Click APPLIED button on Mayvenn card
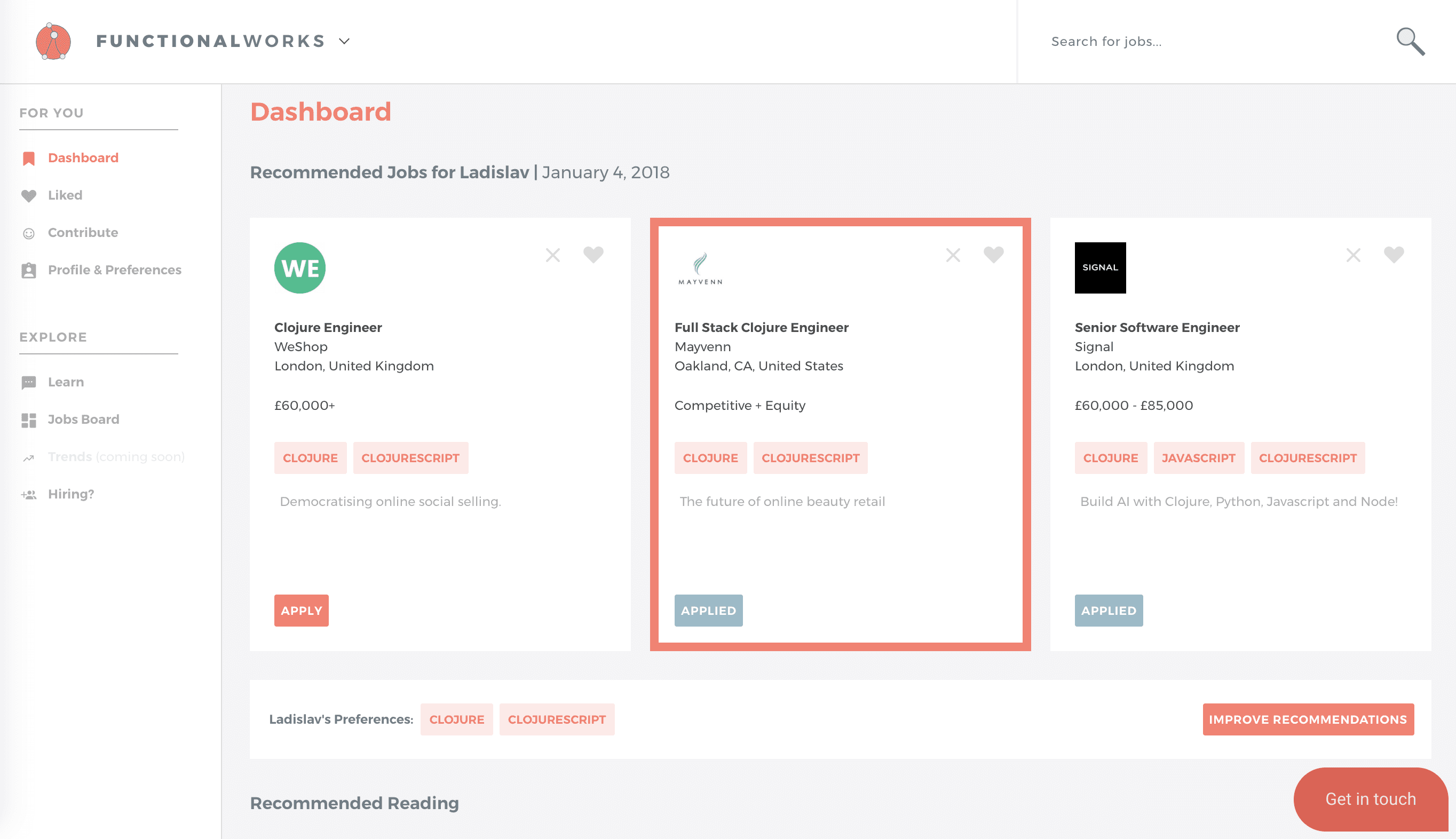The image size is (1456, 839). tap(708, 611)
